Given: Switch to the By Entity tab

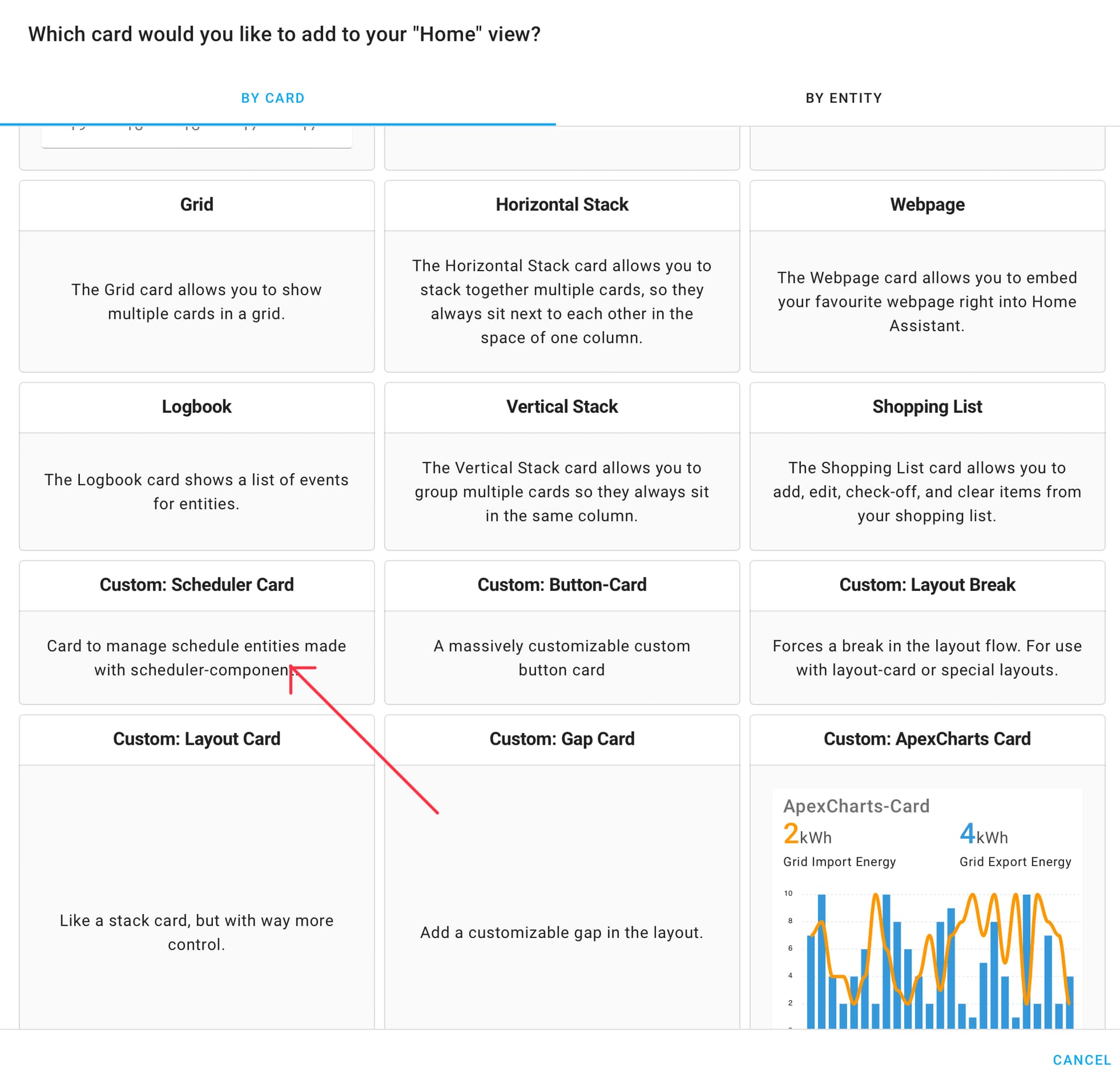Looking at the screenshot, I should 844,98.
